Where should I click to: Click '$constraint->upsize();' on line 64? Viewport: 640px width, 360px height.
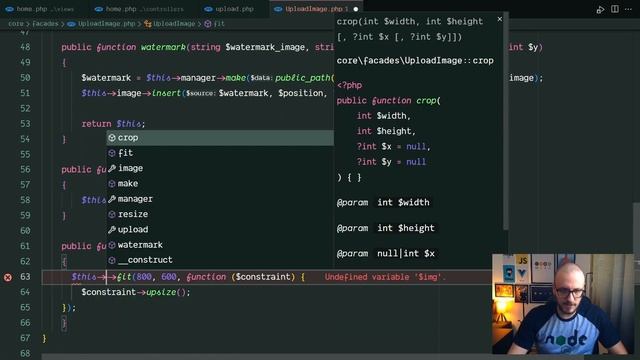click(x=136, y=292)
